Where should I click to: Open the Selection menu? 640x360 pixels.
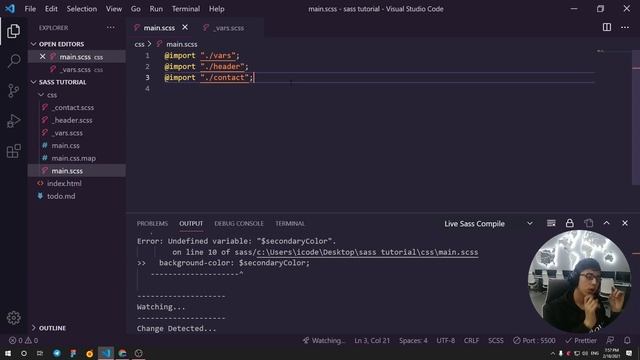tap(82, 9)
